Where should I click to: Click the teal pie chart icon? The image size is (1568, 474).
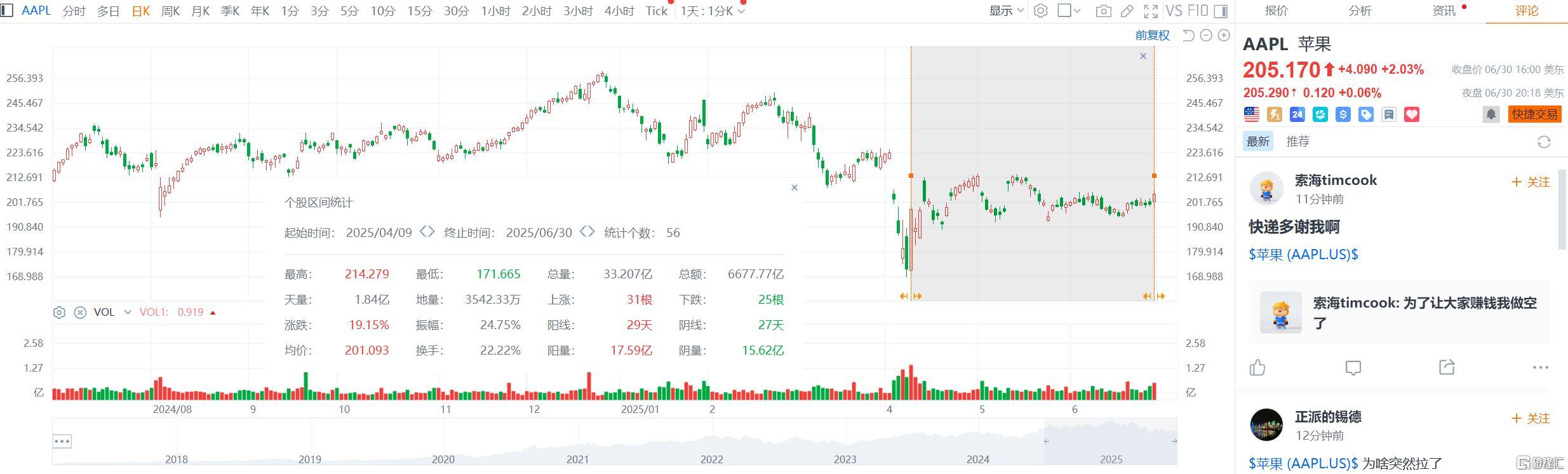click(1320, 114)
